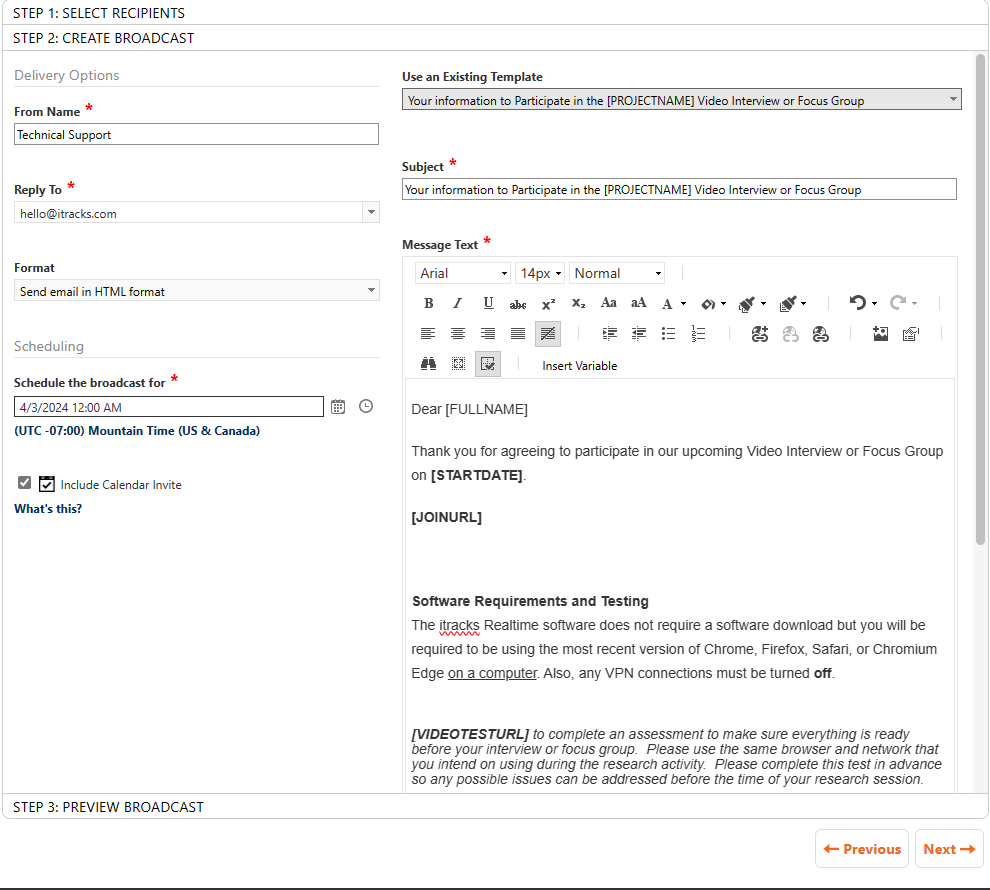The width and height of the screenshot is (990, 890).
Task: Align text left in editor
Action: [x=428, y=334]
